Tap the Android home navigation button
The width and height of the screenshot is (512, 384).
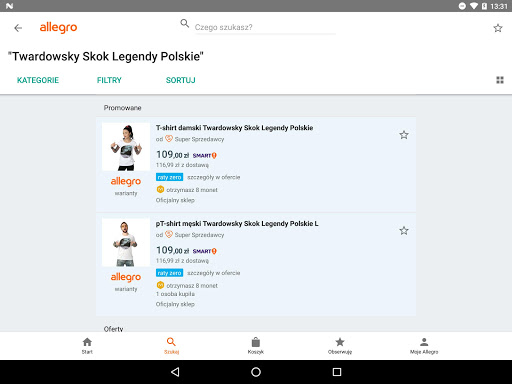pyautogui.click(x=256, y=372)
